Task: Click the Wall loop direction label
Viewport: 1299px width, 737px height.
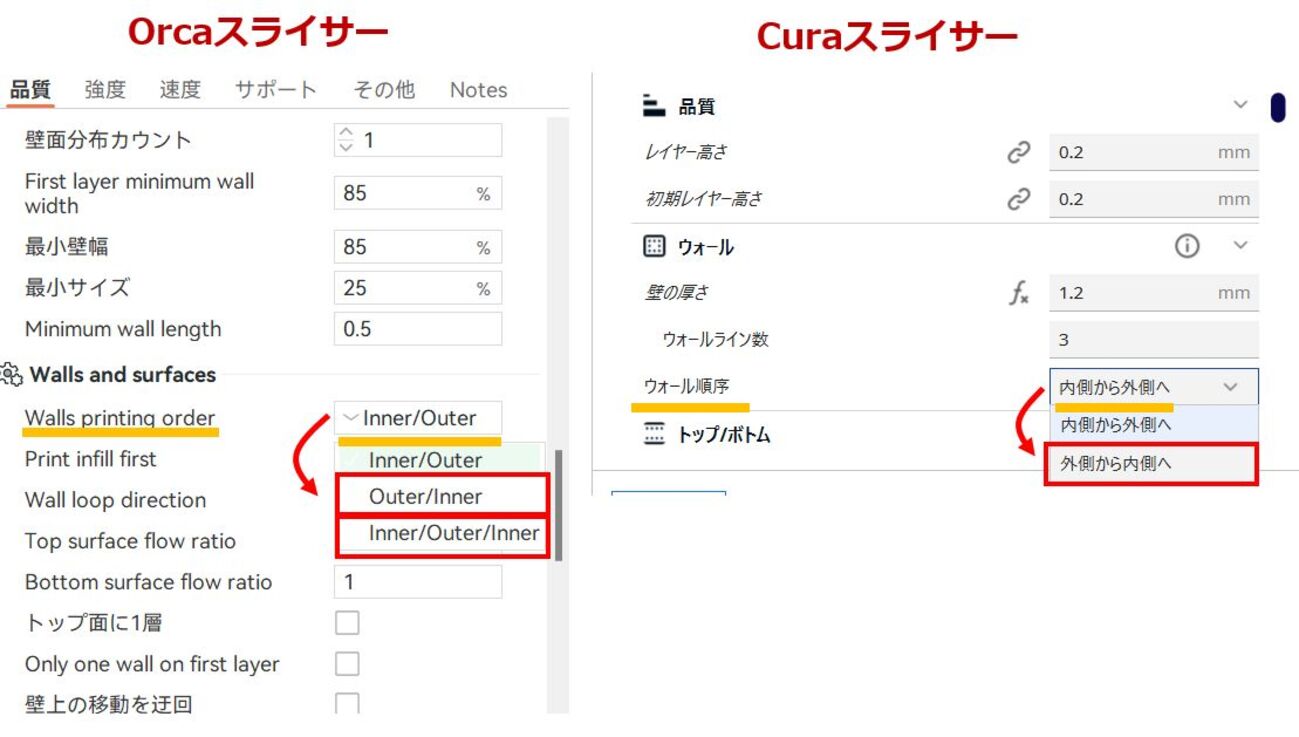Action: (x=115, y=500)
